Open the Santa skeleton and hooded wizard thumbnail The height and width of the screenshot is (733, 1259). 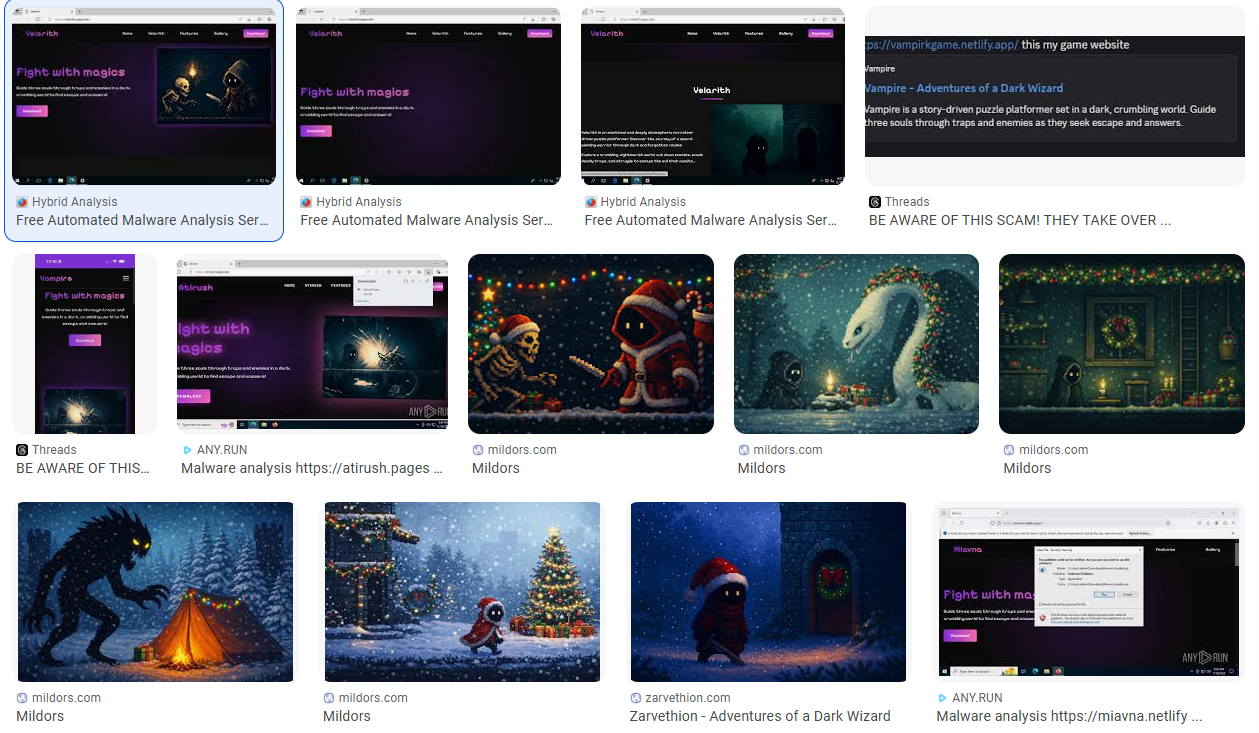590,343
